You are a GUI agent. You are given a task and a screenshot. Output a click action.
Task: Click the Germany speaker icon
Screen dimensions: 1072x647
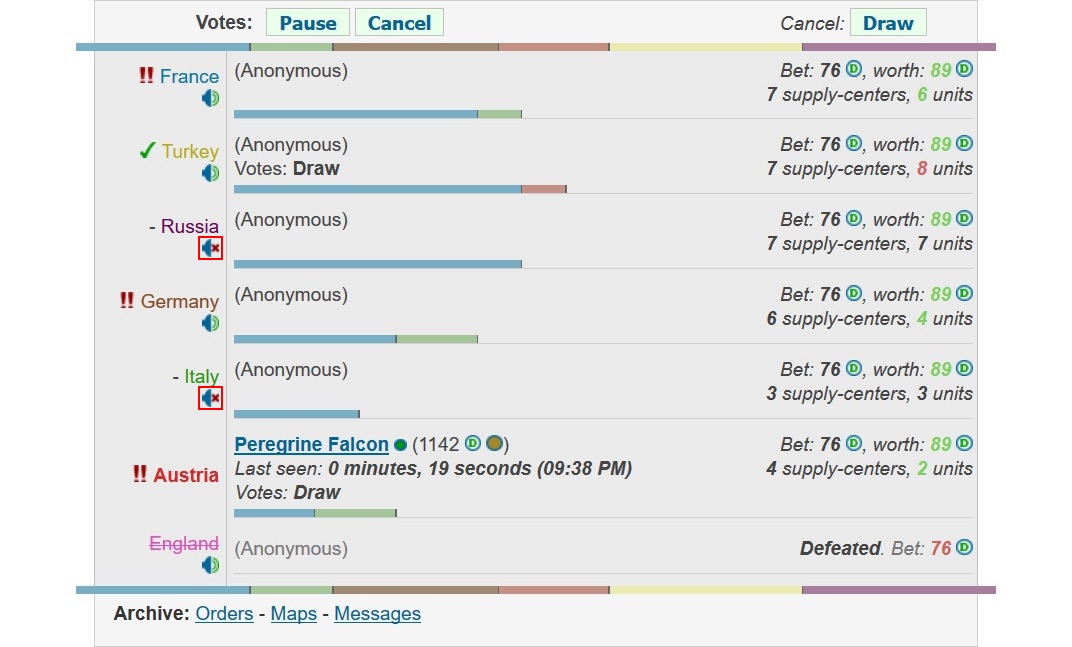211,322
